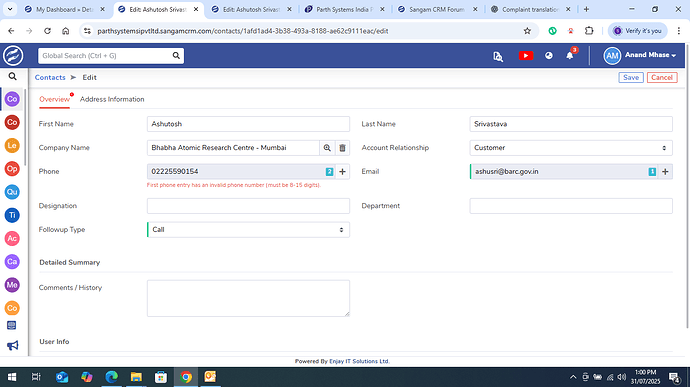This screenshot has height=387, width=690.
Task: Open the orange Co module icon near sidebar bottom
Action: tap(12, 308)
